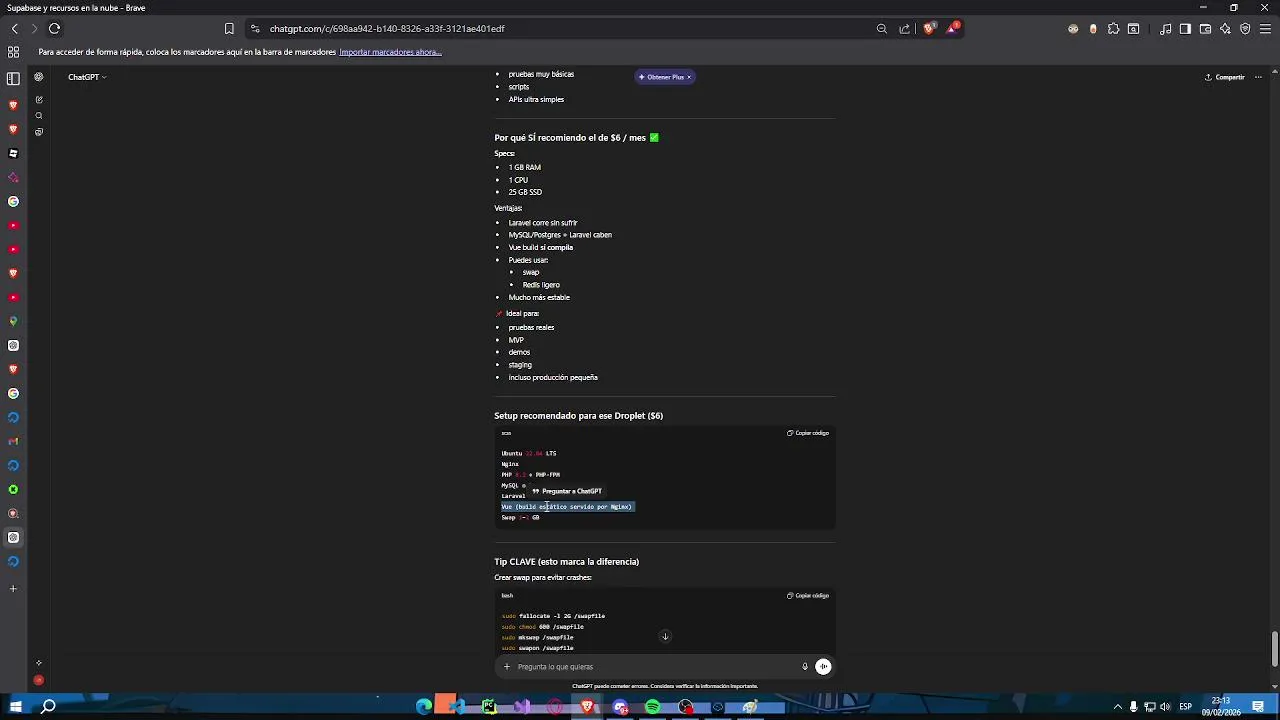Start dictation with the microphone icon

click(x=804, y=667)
